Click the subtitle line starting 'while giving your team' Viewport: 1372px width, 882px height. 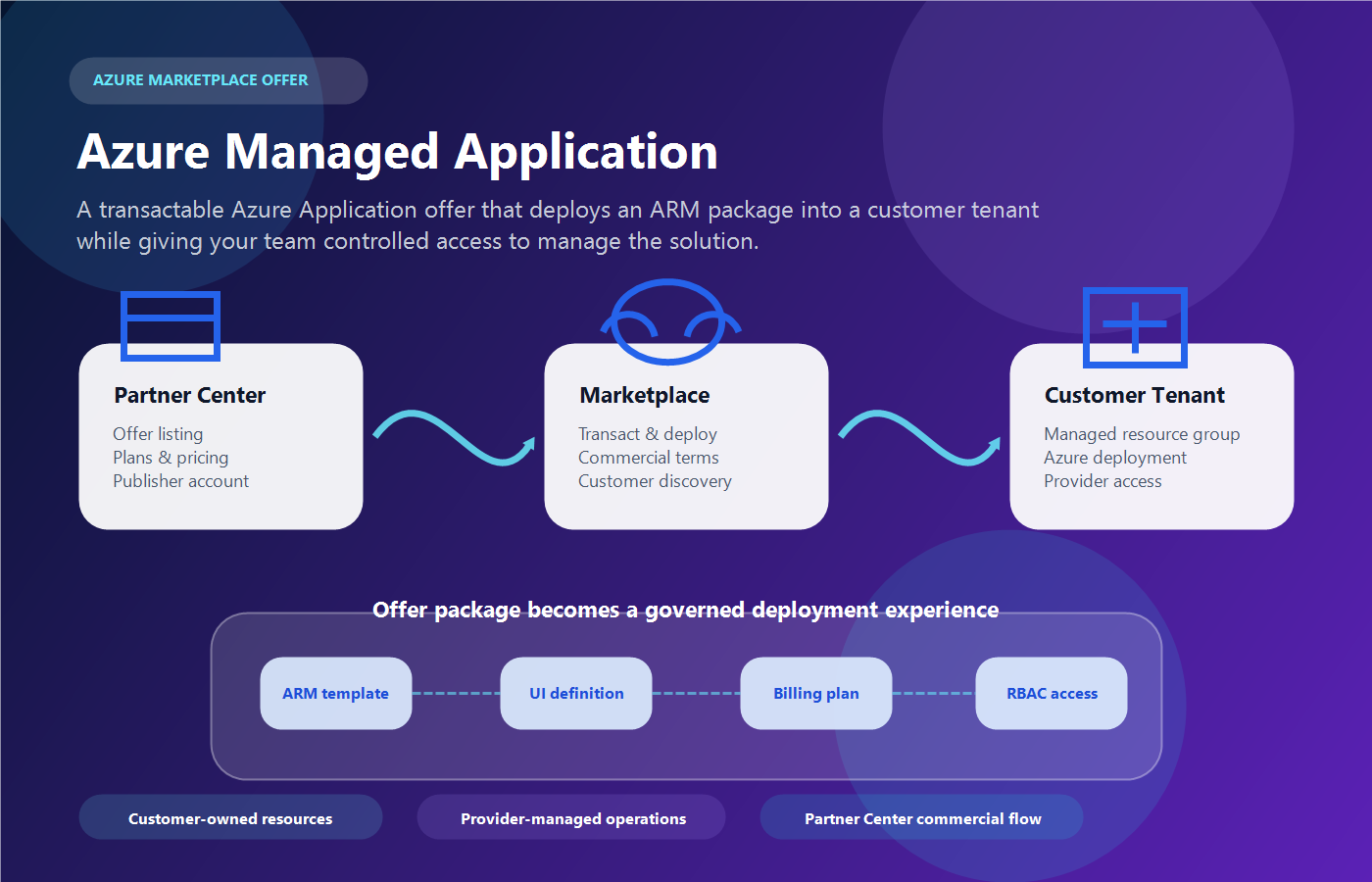coord(417,241)
